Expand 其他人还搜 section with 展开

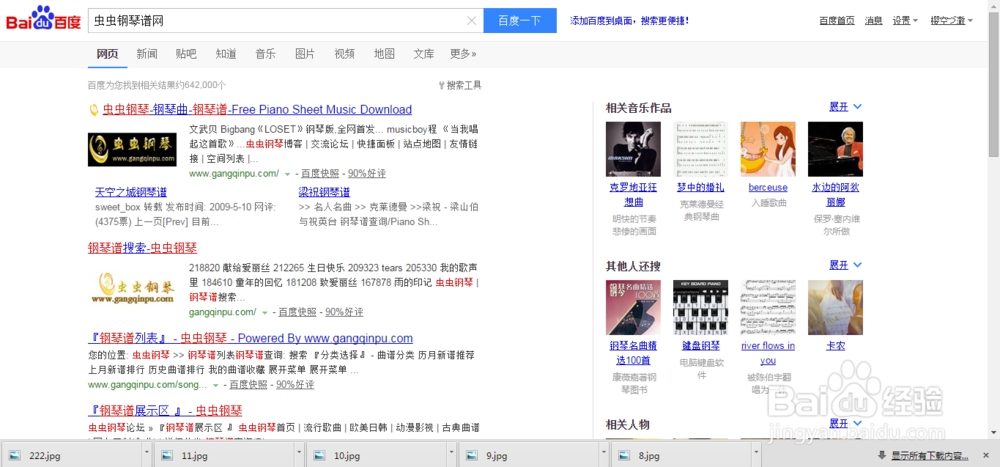pyautogui.click(x=845, y=265)
